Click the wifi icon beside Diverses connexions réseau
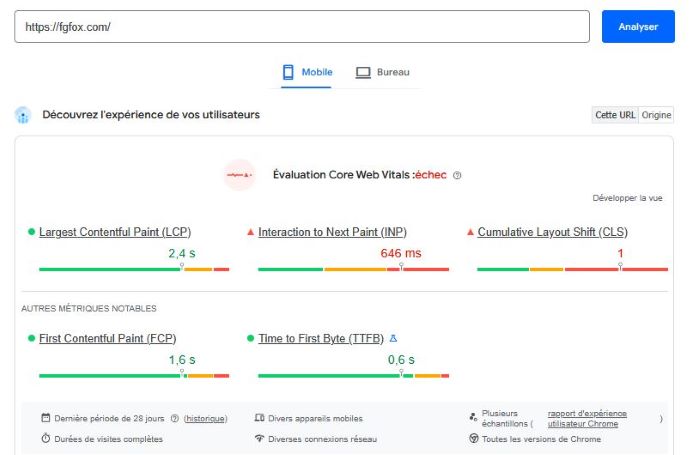Screen dimensions: 700x455 [259, 438]
